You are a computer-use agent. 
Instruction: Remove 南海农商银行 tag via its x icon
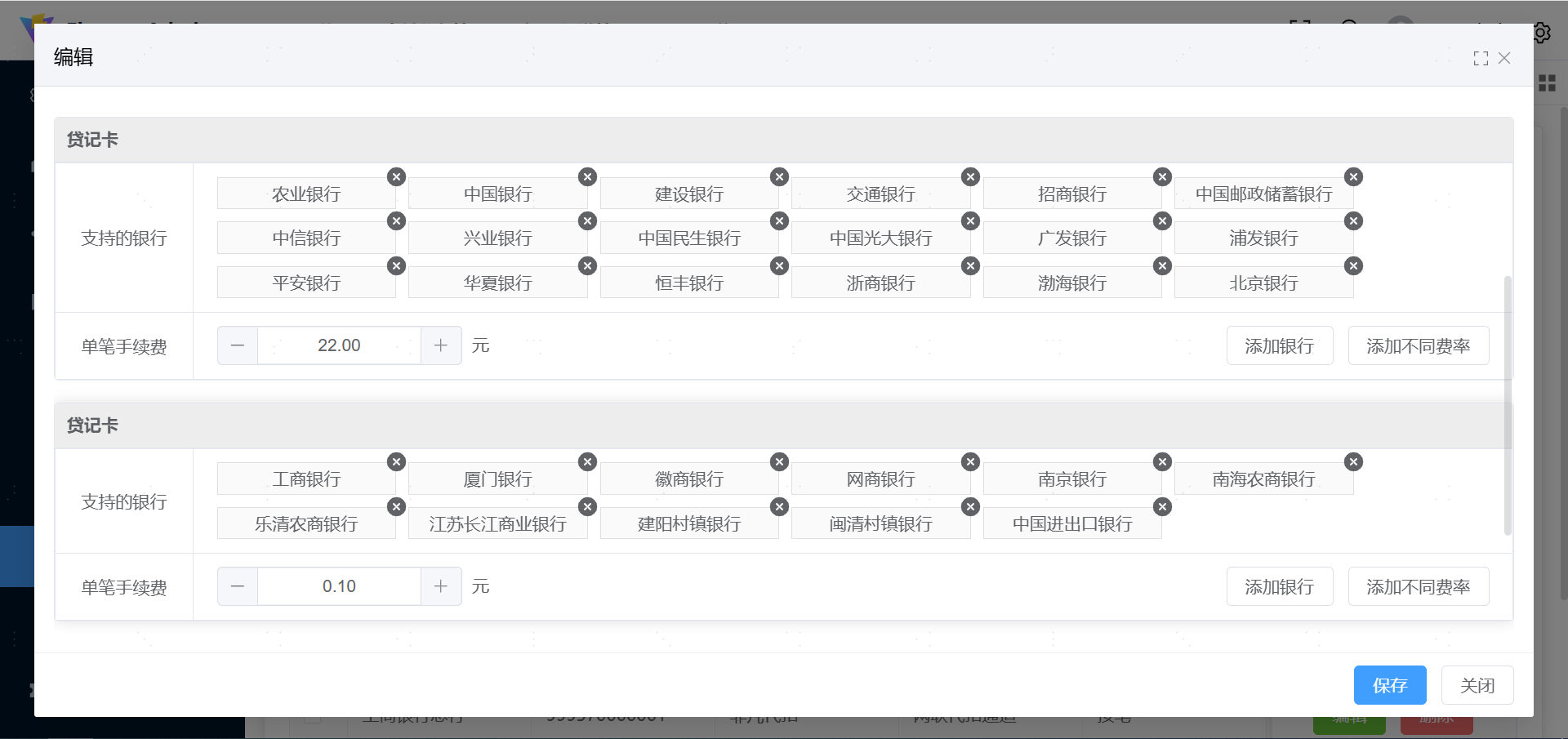click(1353, 462)
